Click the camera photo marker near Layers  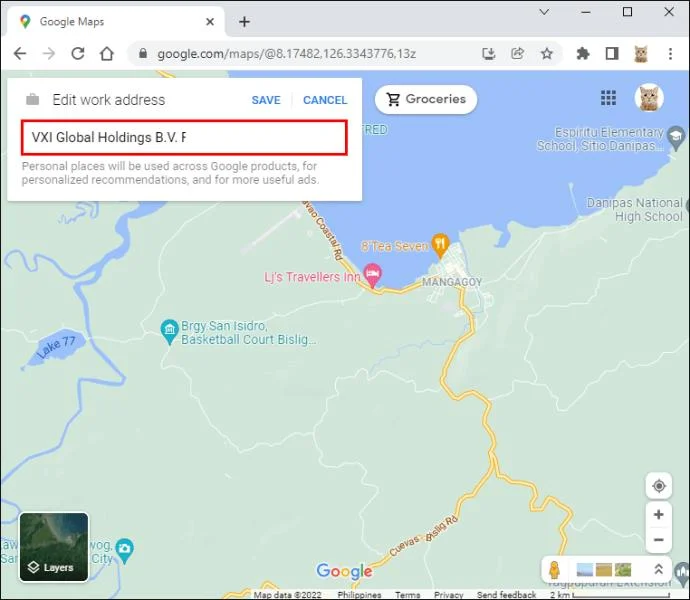pos(125,550)
